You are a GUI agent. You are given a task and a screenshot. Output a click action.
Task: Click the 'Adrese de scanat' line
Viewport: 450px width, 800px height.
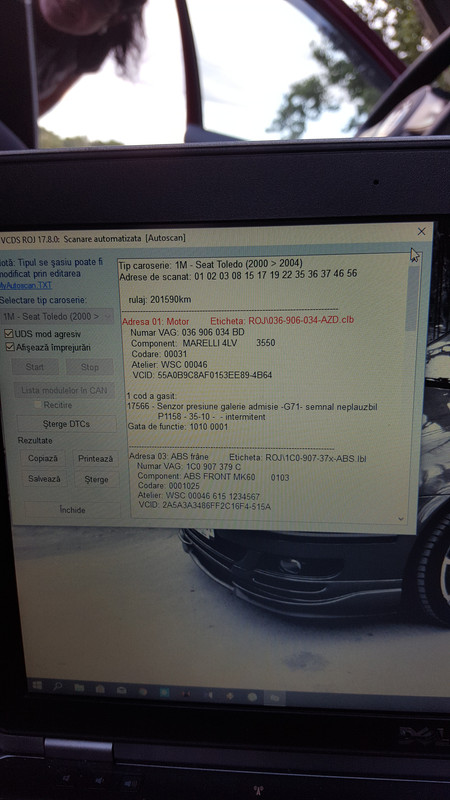pos(238,277)
